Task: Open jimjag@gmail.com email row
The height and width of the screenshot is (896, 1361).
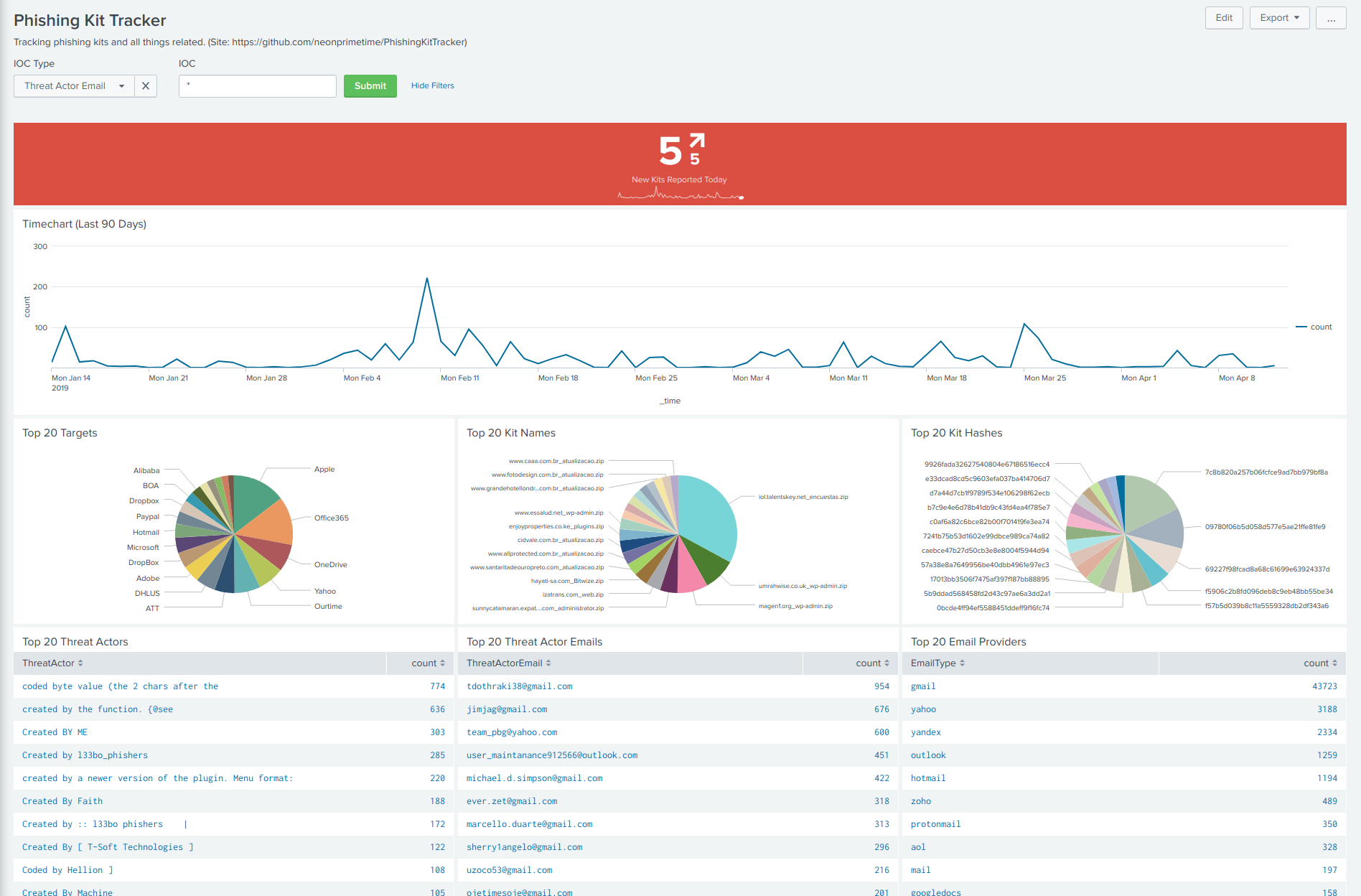Action: [678, 709]
